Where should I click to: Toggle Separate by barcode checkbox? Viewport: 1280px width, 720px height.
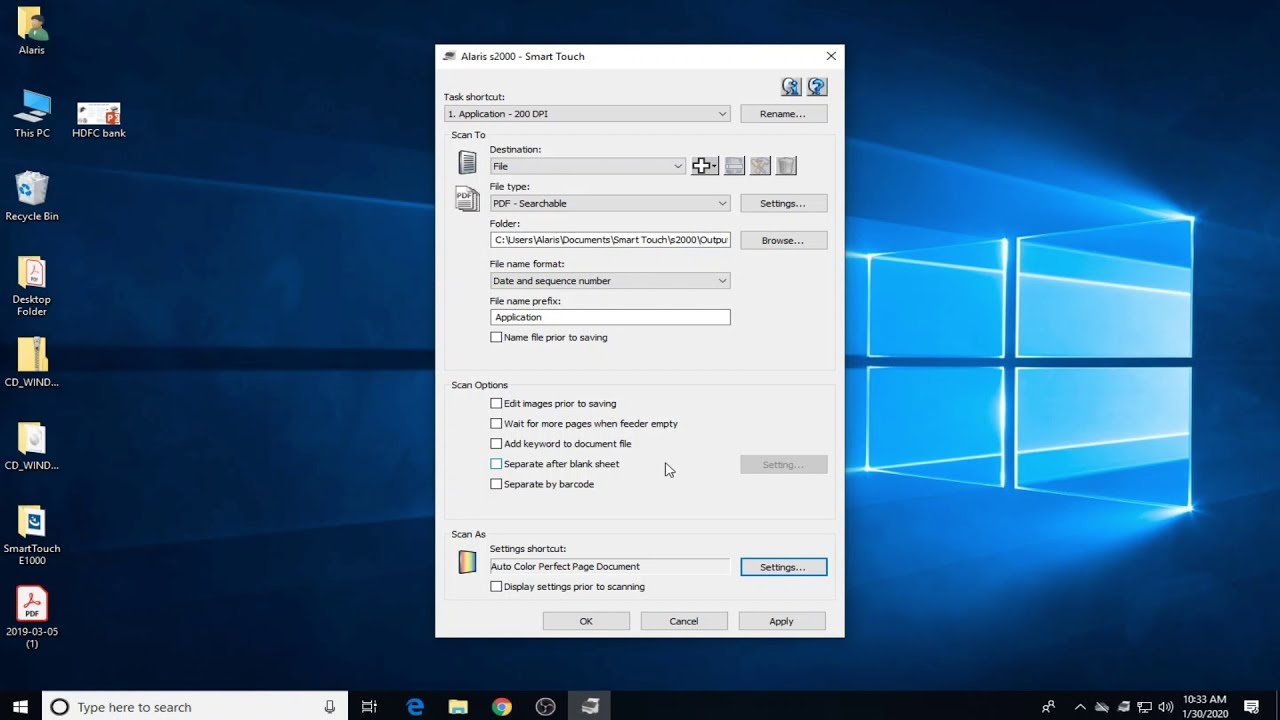coord(496,484)
